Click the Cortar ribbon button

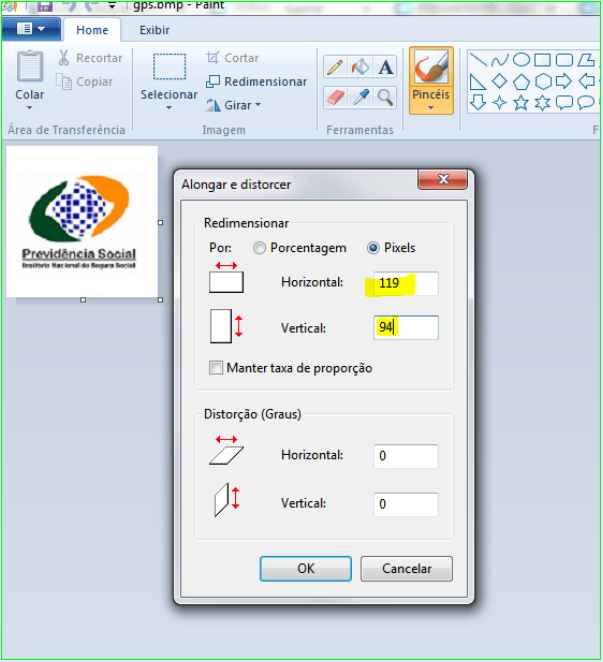point(233,58)
